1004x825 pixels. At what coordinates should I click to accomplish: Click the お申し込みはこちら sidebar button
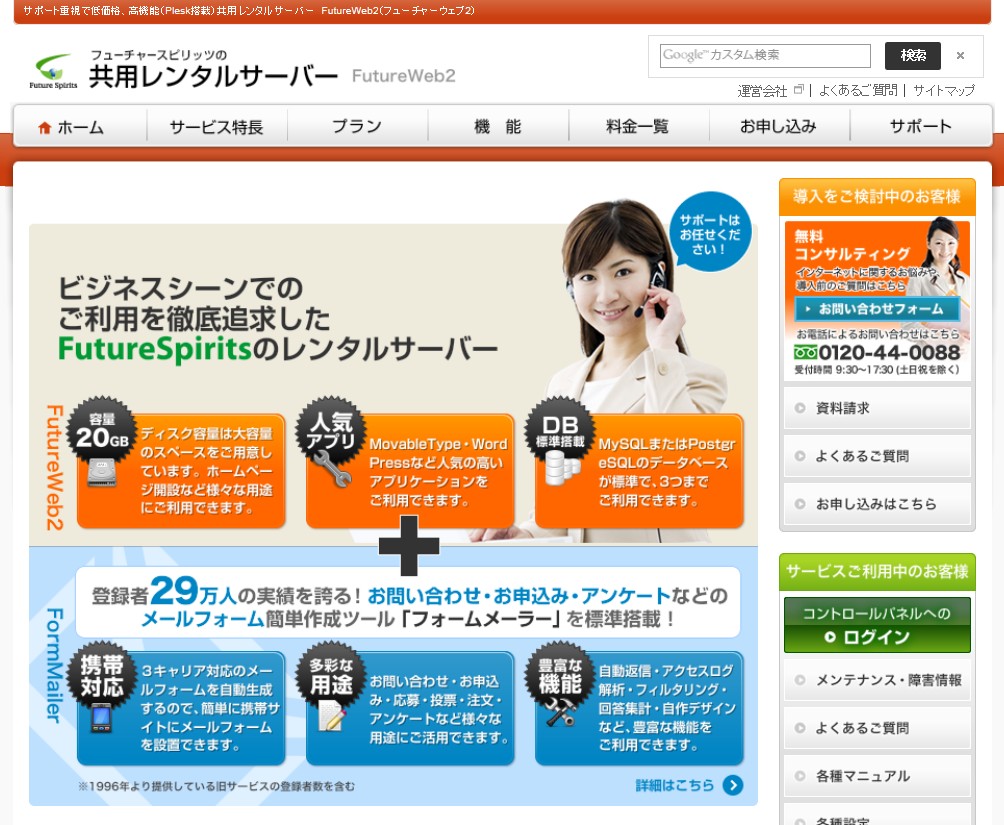[x=877, y=504]
